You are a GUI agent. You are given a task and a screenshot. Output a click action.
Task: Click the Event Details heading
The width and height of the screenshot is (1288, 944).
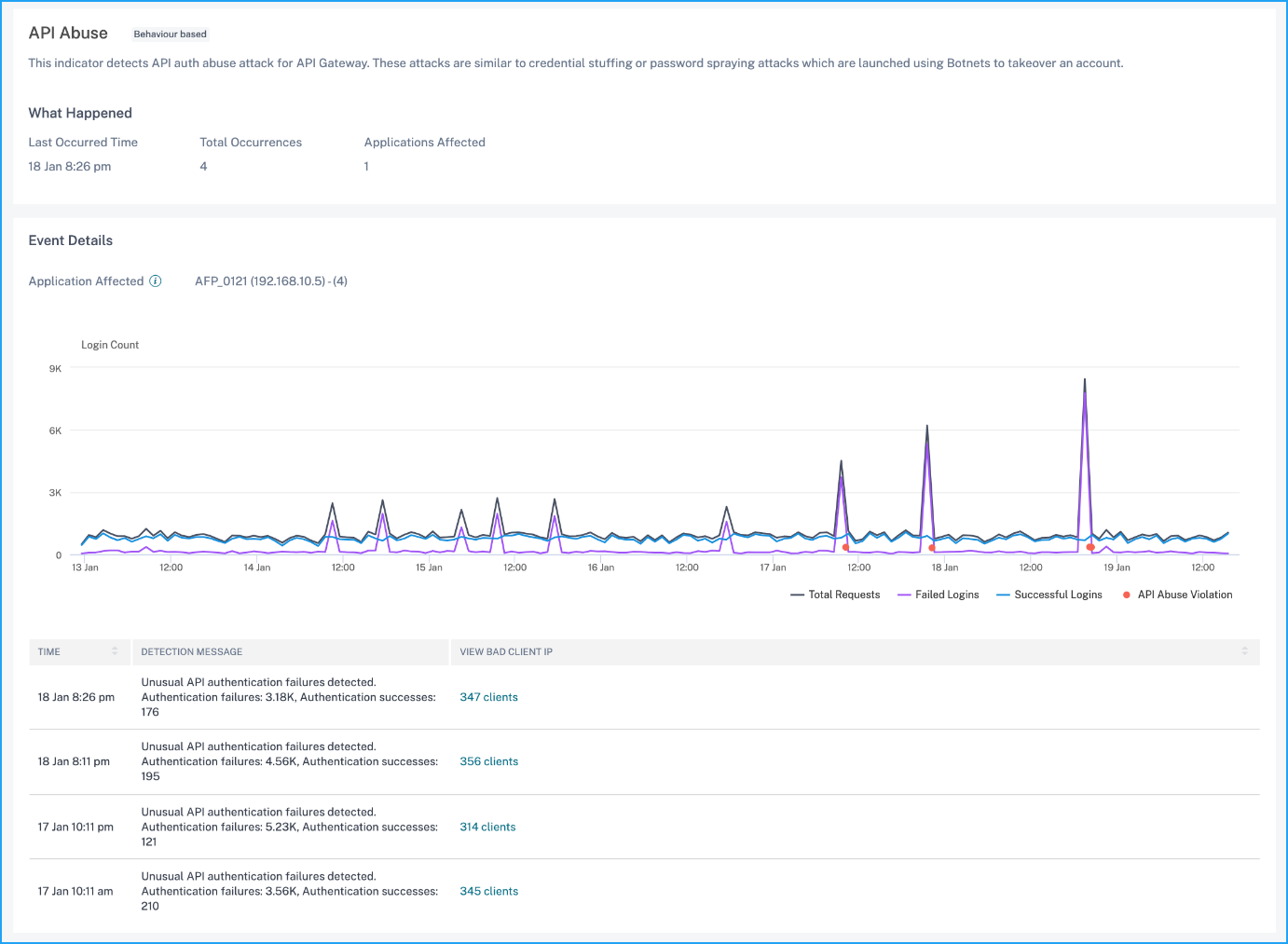click(71, 240)
